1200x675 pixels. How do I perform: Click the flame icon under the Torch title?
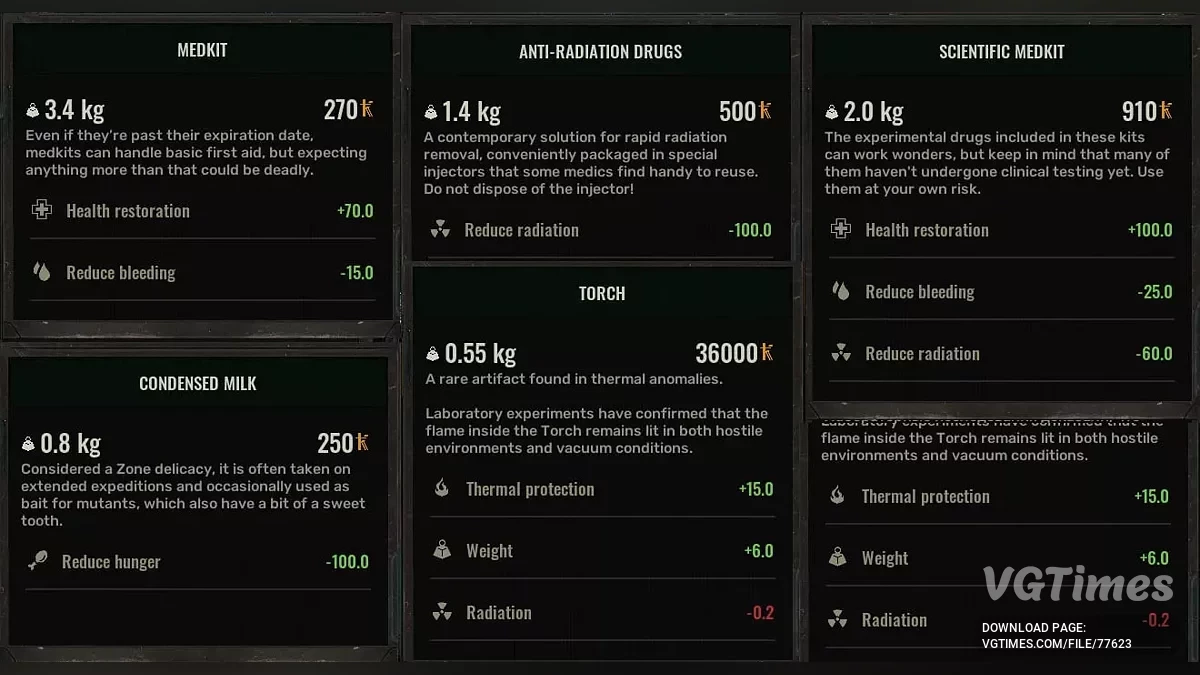(x=441, y=489)
